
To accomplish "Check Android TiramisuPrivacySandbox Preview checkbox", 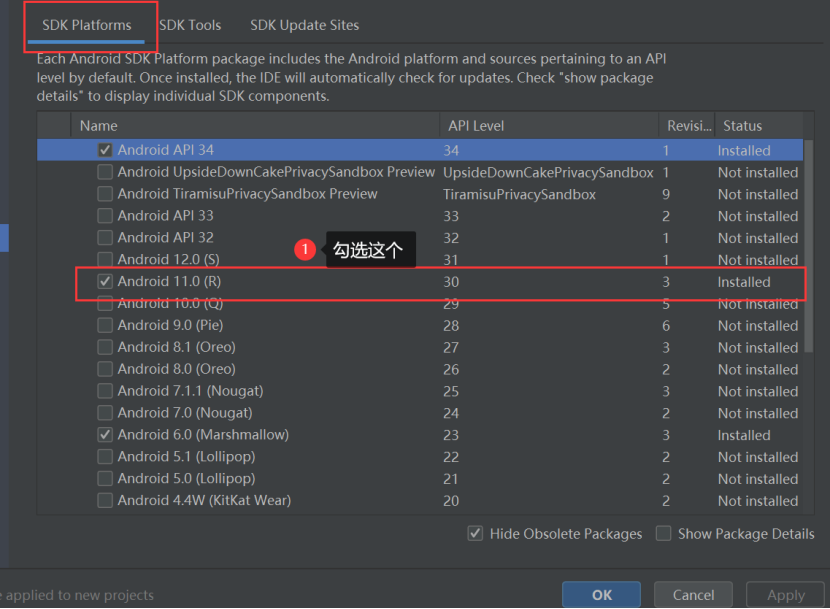I will (x=105, y=194).
